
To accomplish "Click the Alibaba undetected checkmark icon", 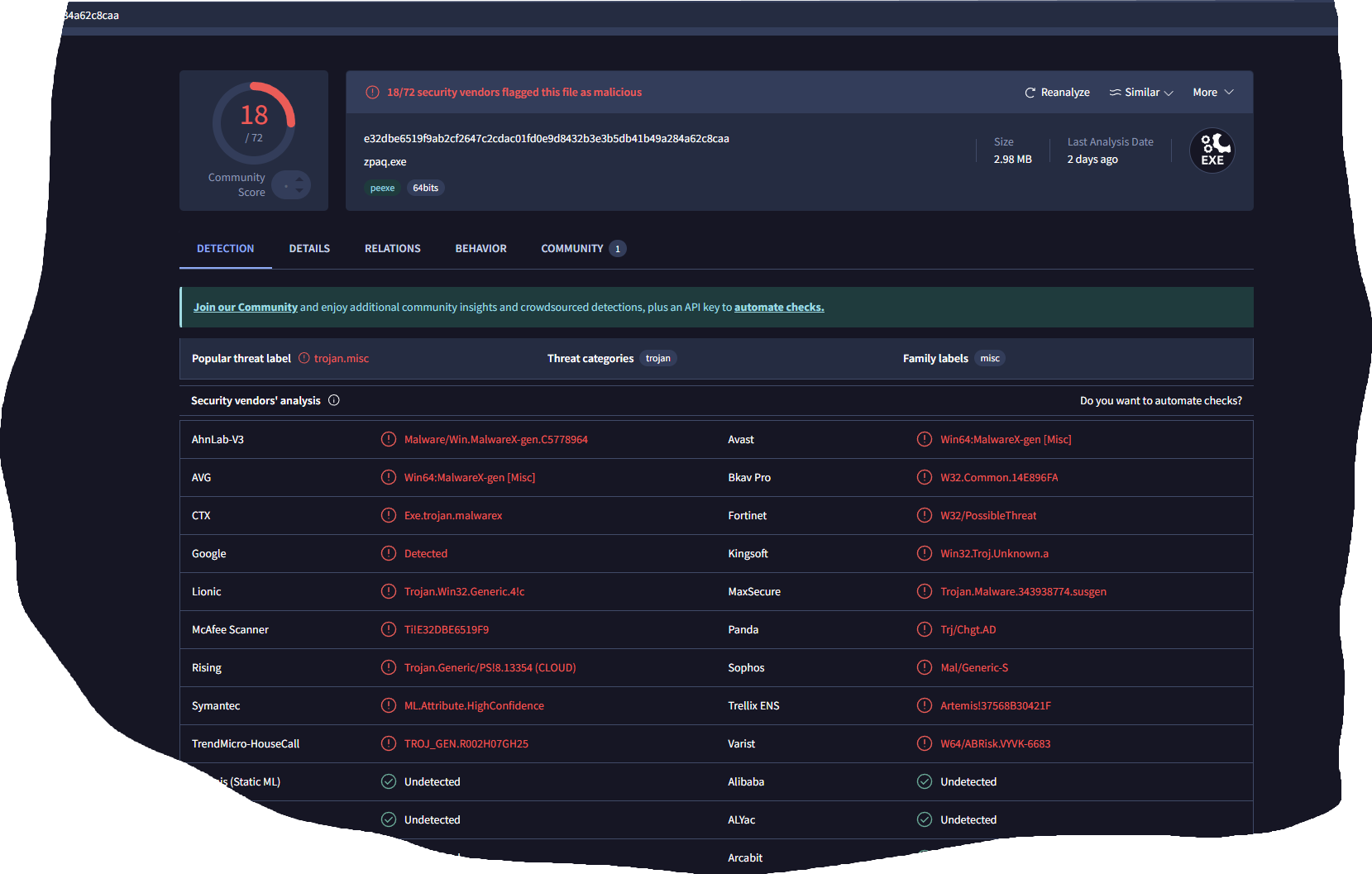I will pyautogui.click(x=925, y=781).
